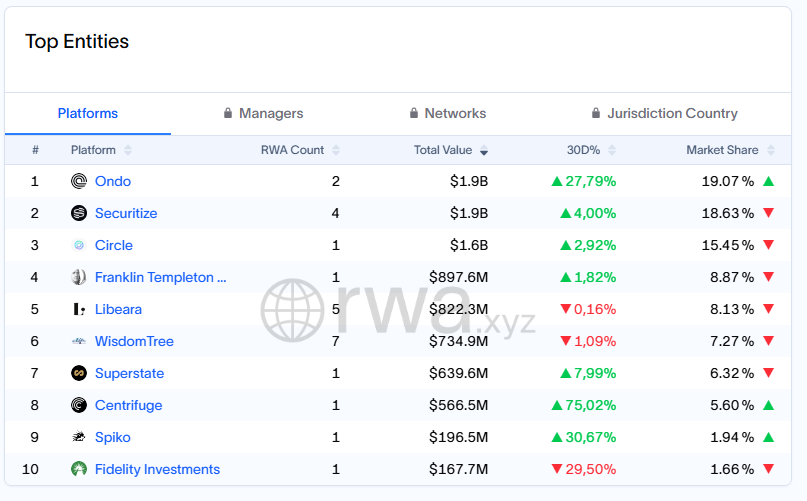Open the Jurisdiction Country tab
807x501 pixels.
point(664,113)
